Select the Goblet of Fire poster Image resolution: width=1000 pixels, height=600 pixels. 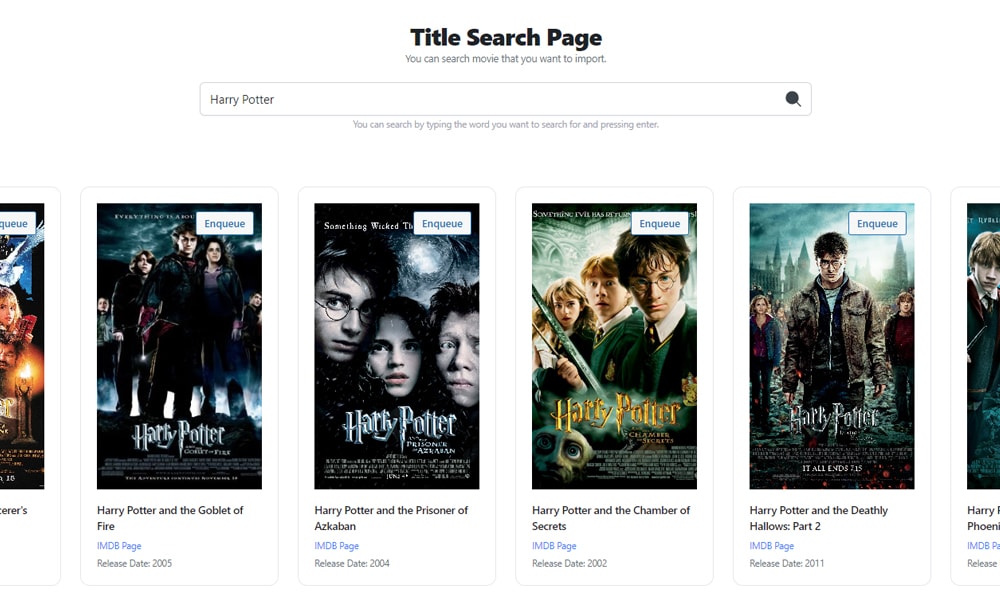coord(179,346)
